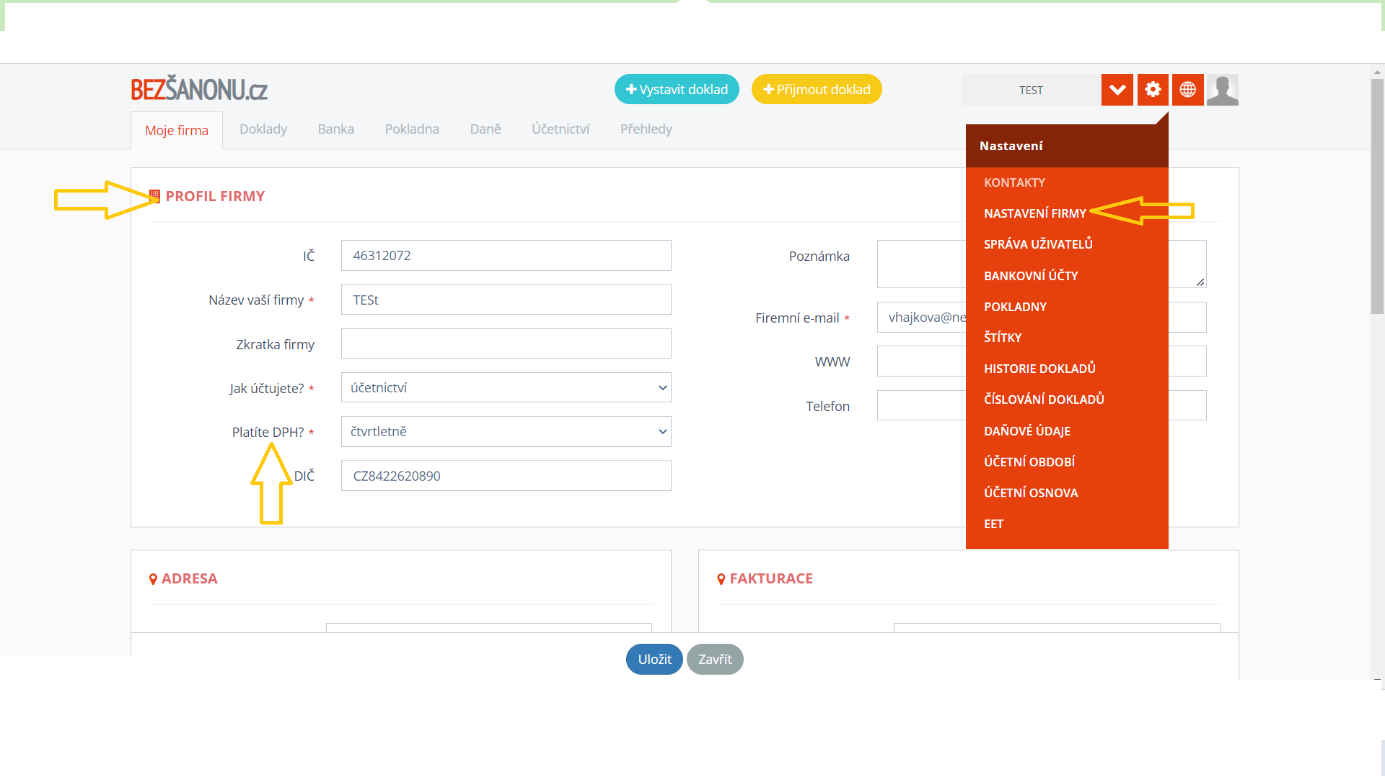The image size is (1385, 776).
Task: Open the Daně tab
Action: [x=486, y=129]
